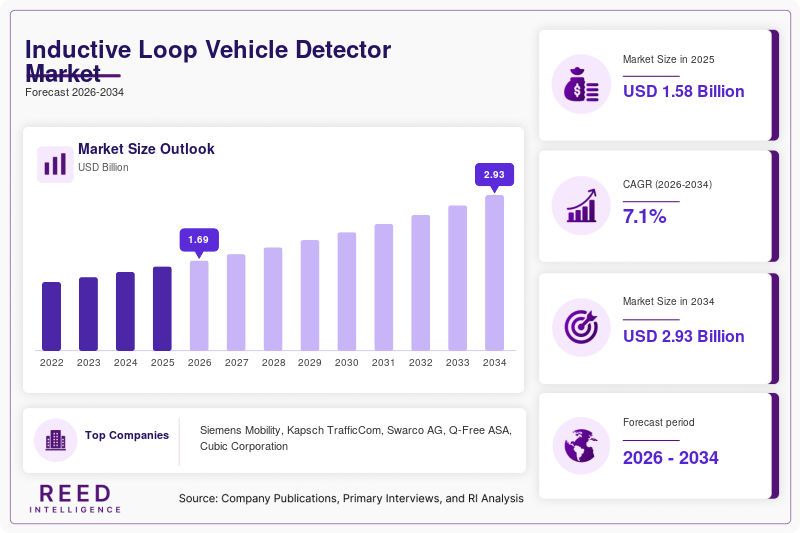This screenshot has height=533, width=800.
Task: Click the target icon for Market Size 2034
Action: (581, 327)
